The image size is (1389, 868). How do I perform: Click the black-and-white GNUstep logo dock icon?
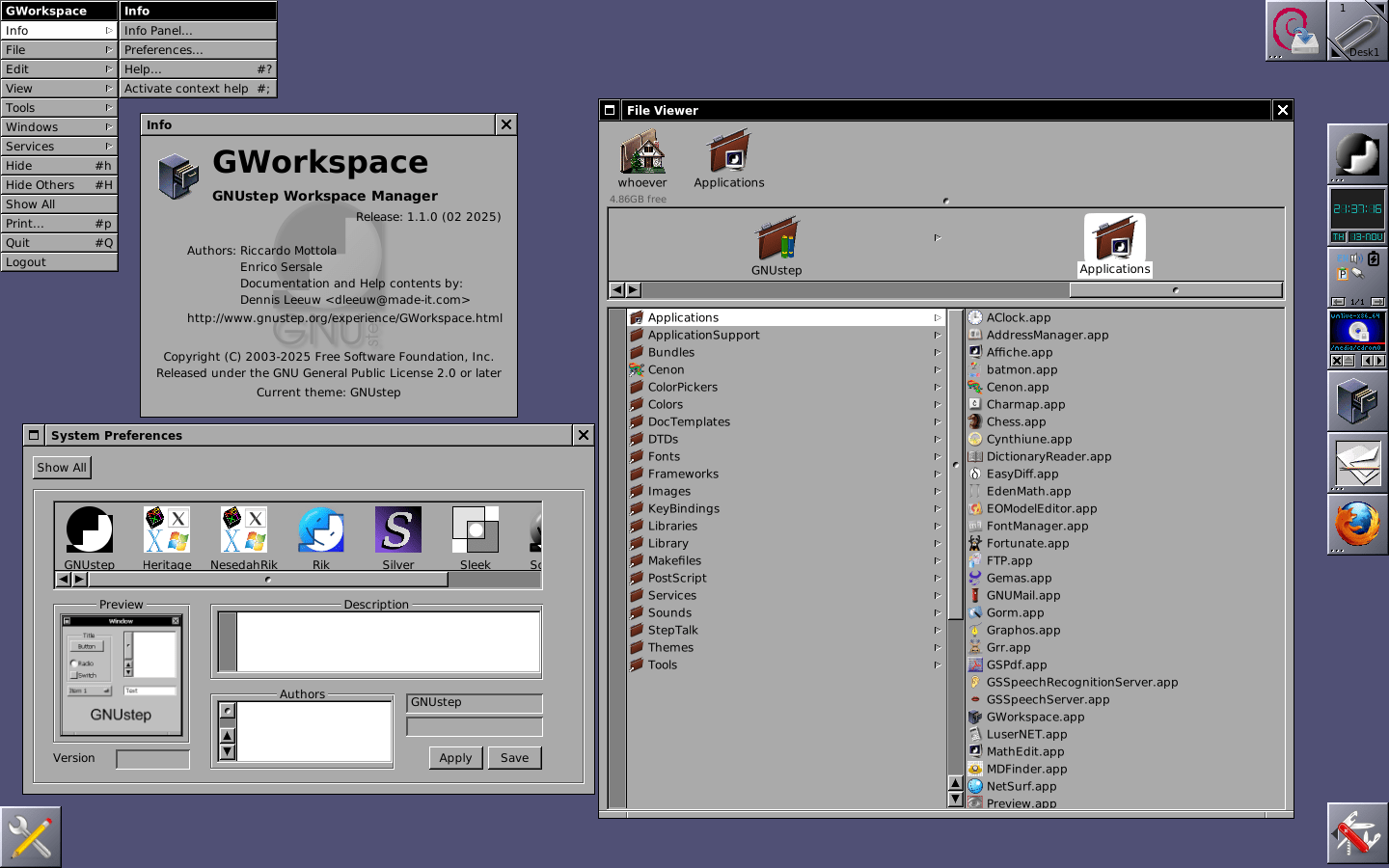(1357, 153)
